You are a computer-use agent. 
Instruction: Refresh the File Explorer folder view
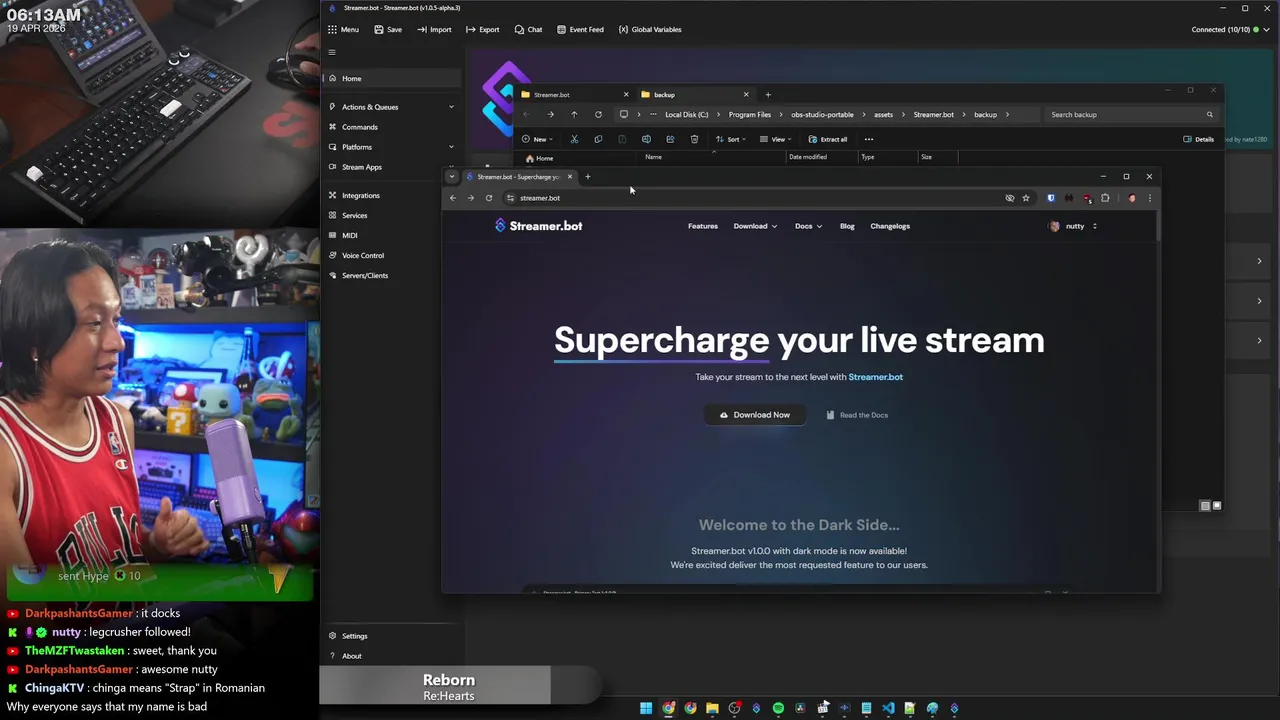(x=598, y=114)
